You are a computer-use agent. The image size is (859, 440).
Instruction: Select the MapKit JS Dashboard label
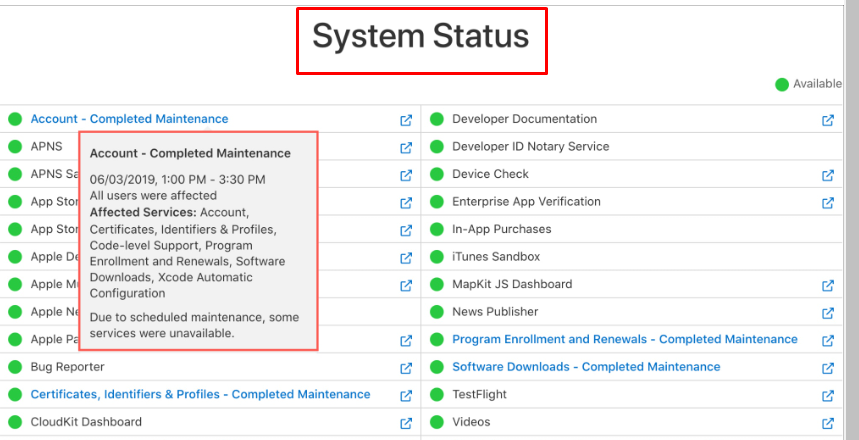click(x=512, y=284)
